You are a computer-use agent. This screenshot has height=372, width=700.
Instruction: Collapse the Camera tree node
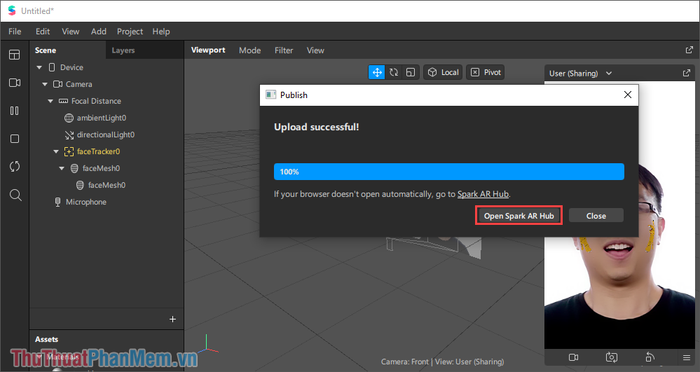(45, 84)
